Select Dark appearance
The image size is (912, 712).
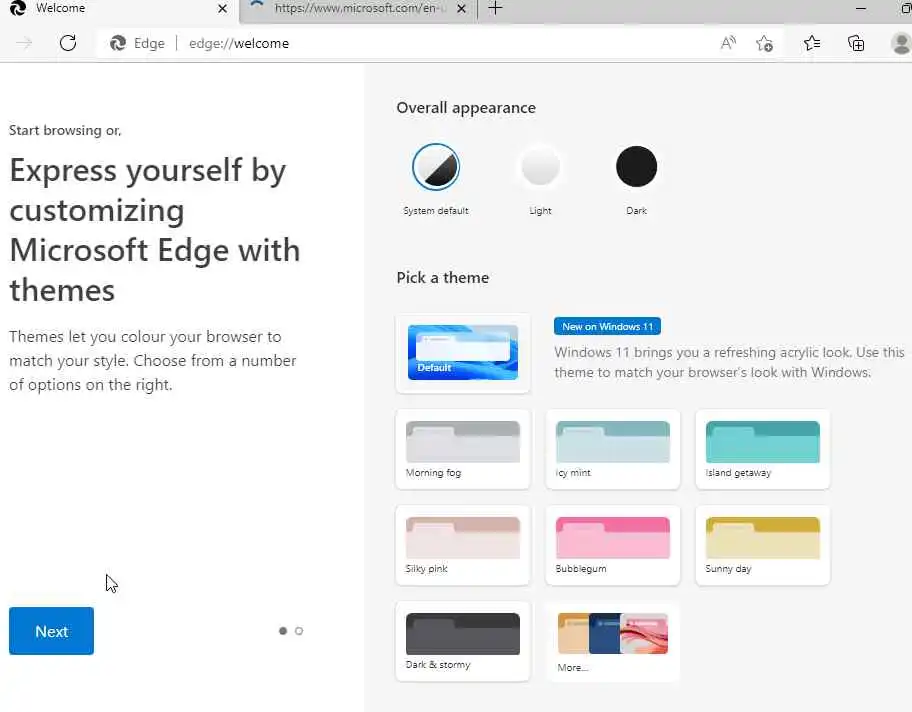[x=636, y=167]
